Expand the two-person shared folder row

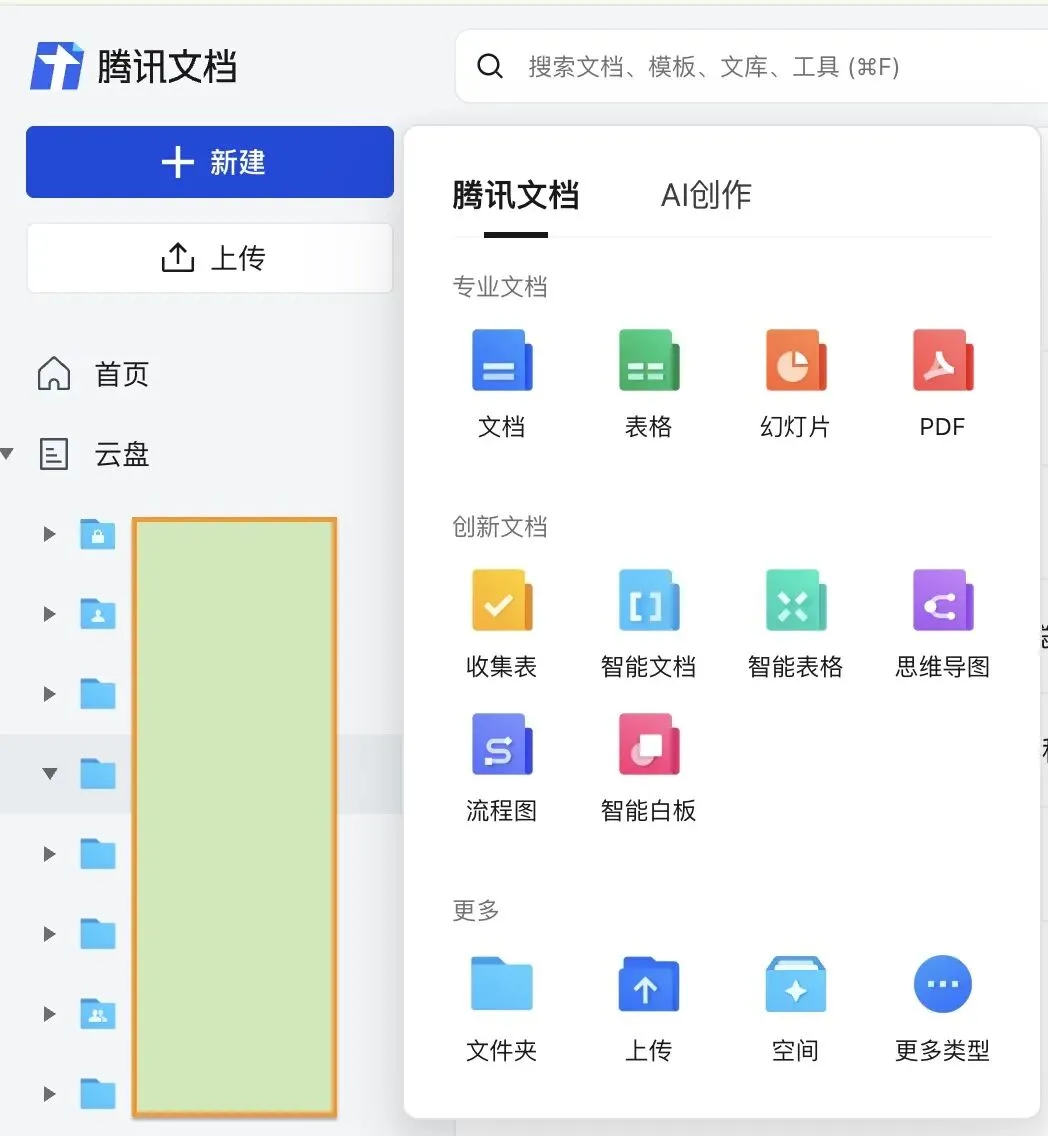tap(49, 1014)
